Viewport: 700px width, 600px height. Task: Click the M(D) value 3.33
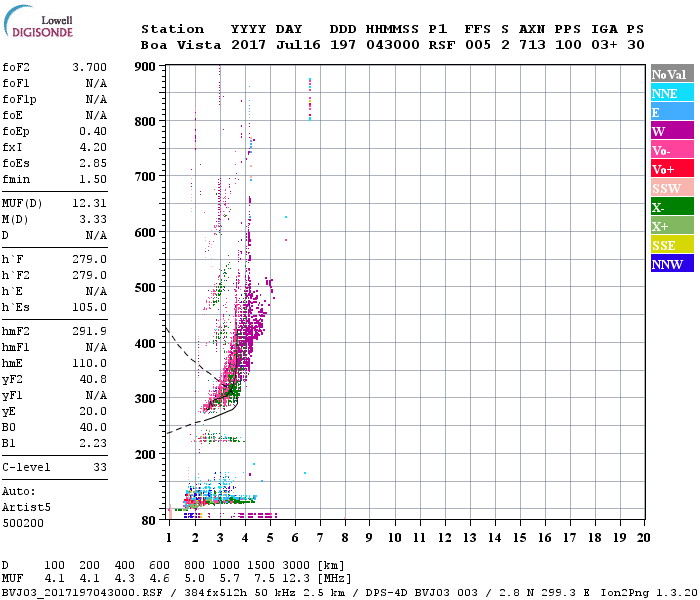[x=93, y=219]
